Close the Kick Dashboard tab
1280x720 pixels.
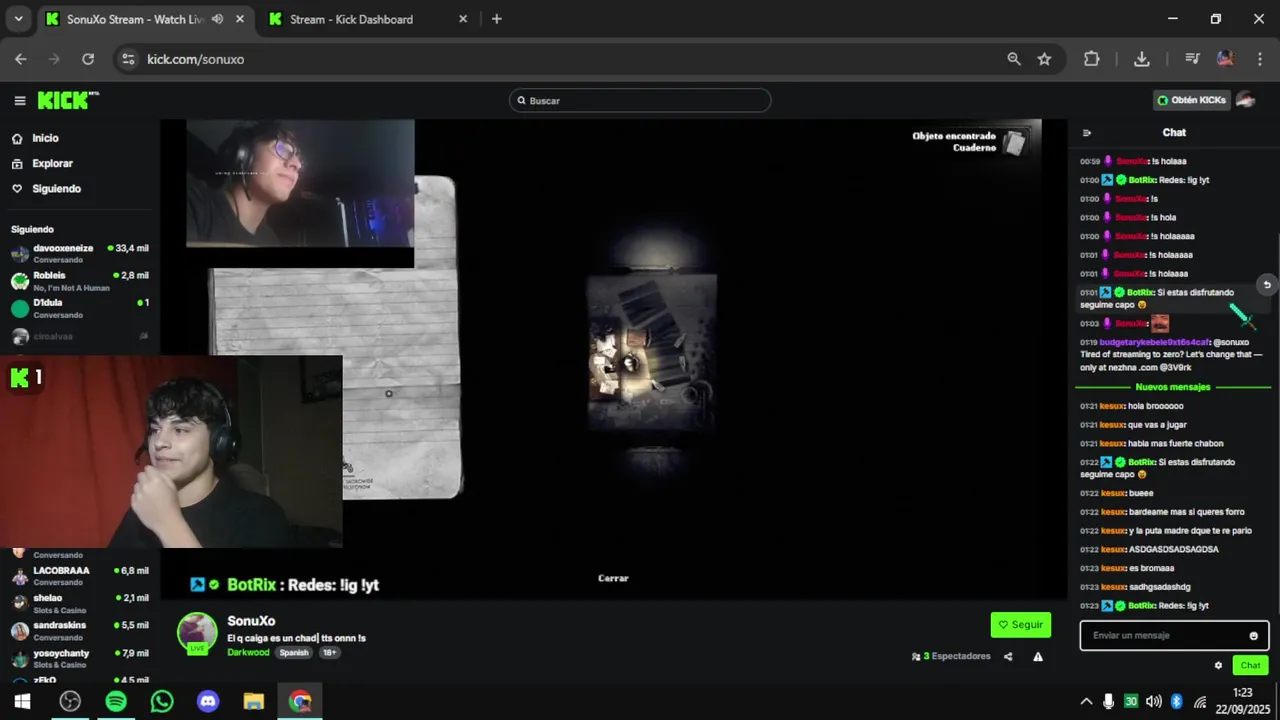(462, 19)
